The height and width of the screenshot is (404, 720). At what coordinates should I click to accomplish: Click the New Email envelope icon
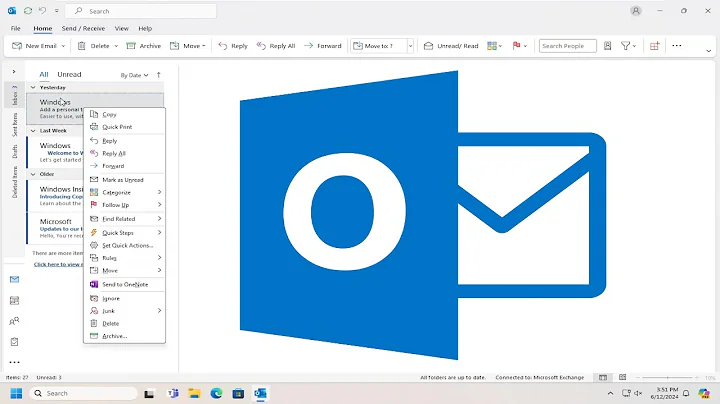17,46
